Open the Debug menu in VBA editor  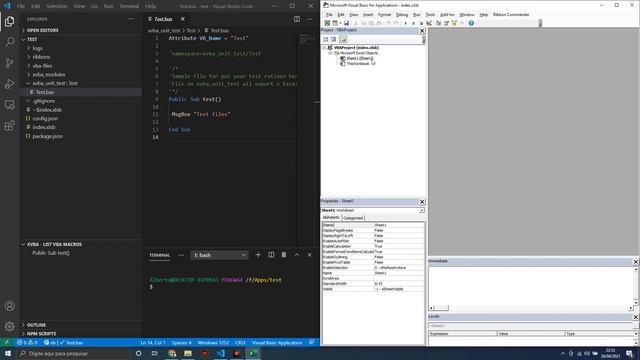402,15
